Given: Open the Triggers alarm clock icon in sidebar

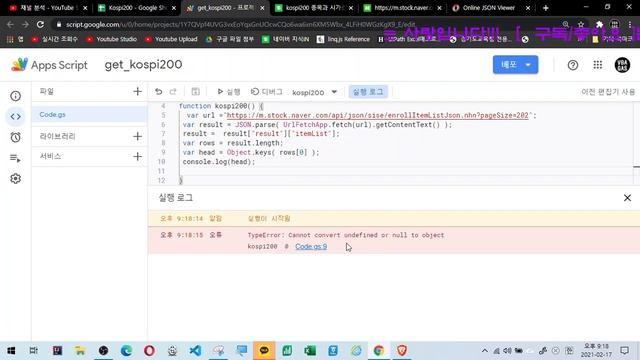Looking at the screenshot, I should coord(16,137).
